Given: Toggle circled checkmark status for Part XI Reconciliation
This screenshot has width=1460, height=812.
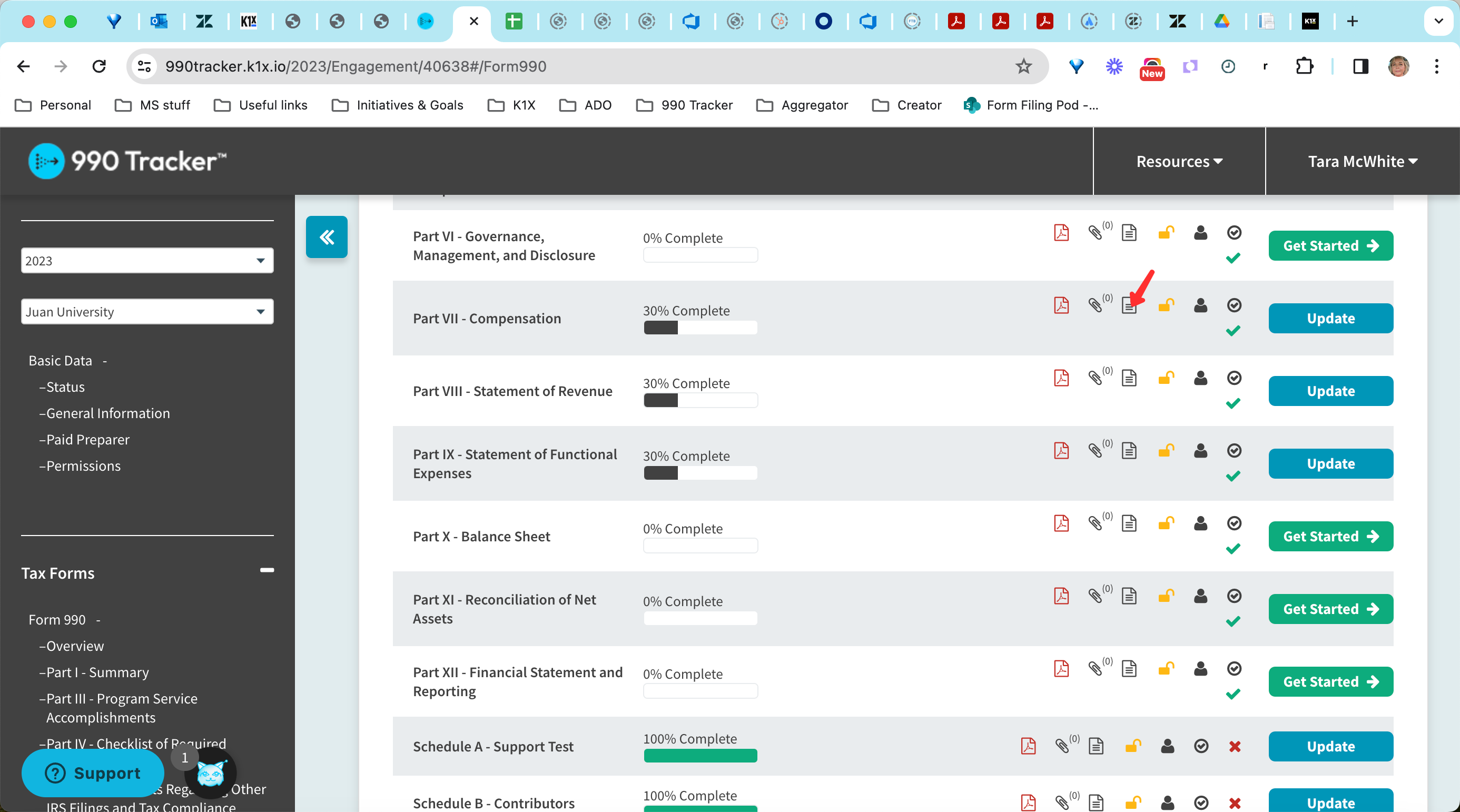Looking at the screenshot, I should coord(1234,596).
